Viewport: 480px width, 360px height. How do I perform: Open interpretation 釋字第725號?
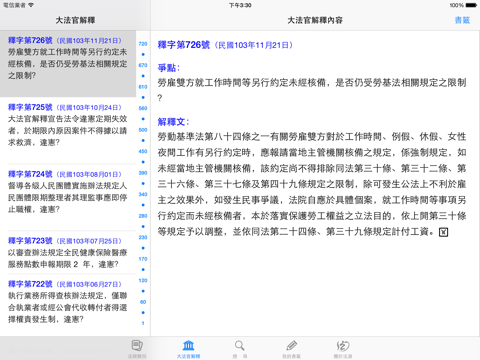(x=68, y=130)
